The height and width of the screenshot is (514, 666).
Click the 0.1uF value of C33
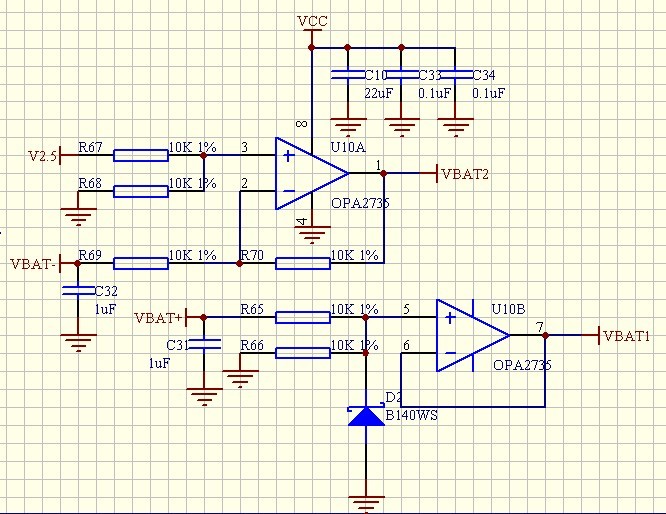click(x=435, y=93)
